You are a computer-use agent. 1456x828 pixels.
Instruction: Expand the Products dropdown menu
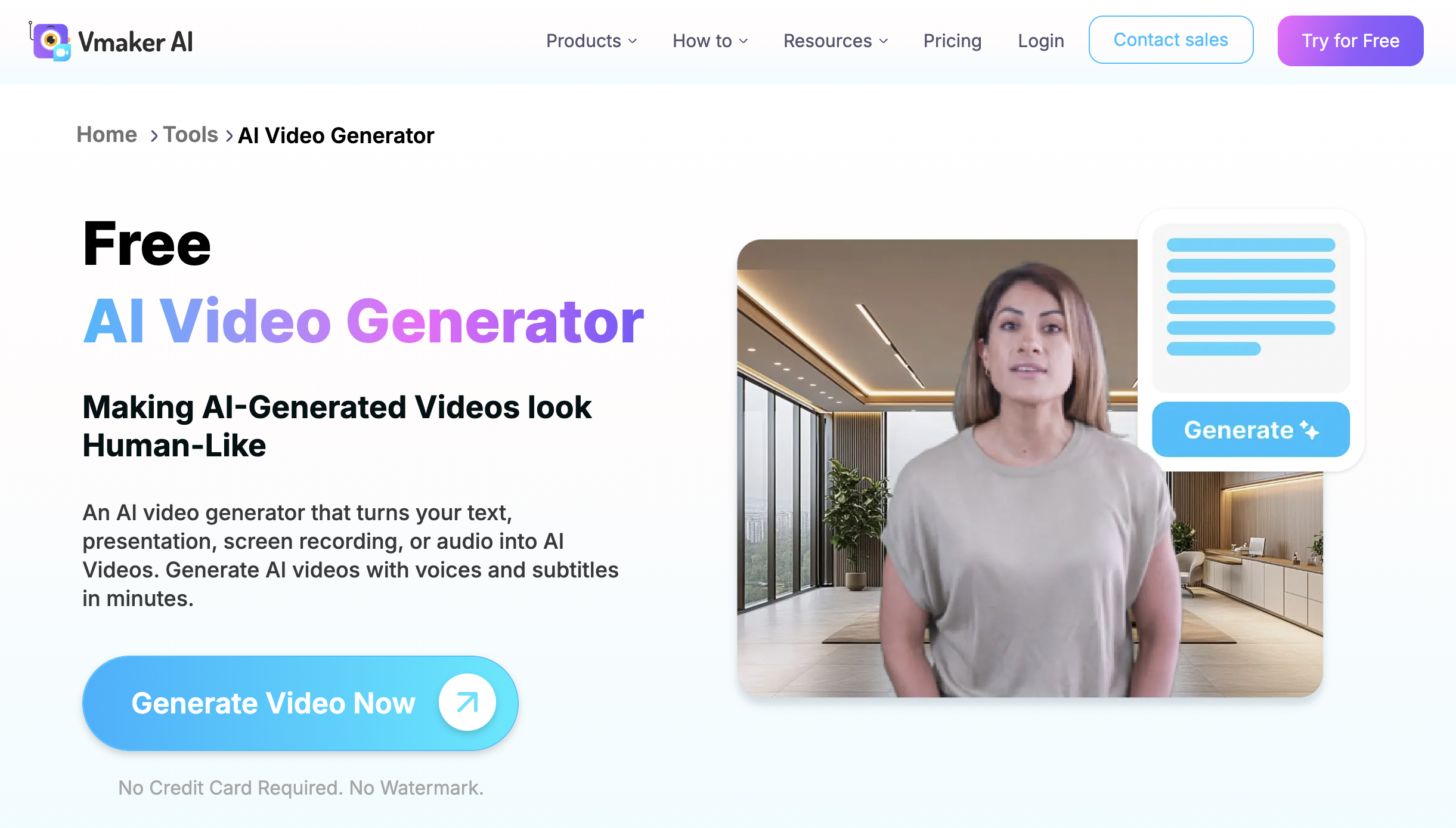(591, 40)
